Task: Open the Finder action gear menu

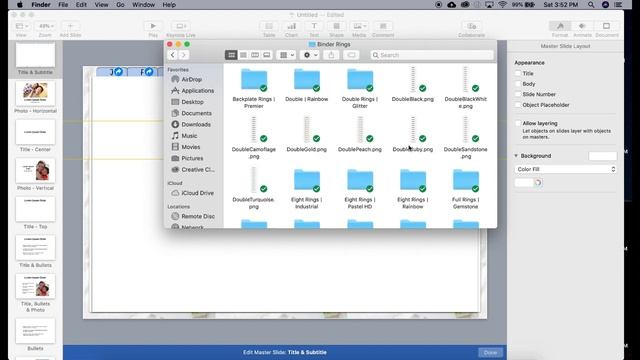Action: click(x=310, y=55)
